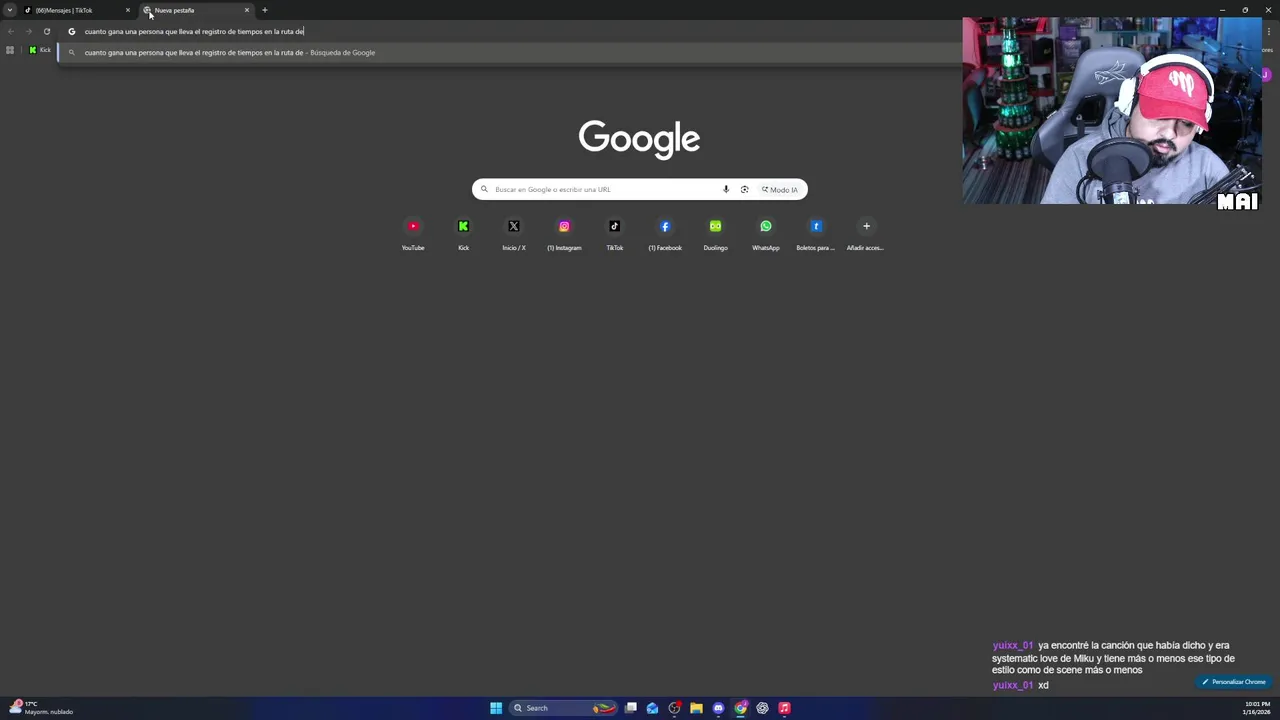Screen dimensions: 1280x720
Task: Click inside the address bar text
Action: [x=194, y=31]
